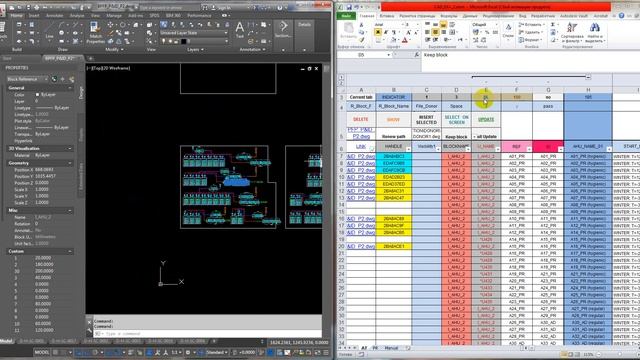This screenshot has width=640, height=360.
Task: Click the UPDATE button in the sheet
Action: click(x=486, y=120)
